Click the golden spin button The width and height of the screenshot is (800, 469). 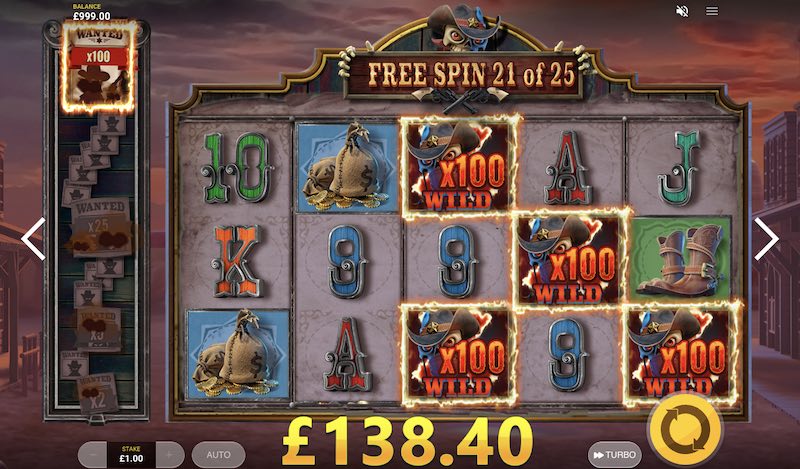(684, 430)
